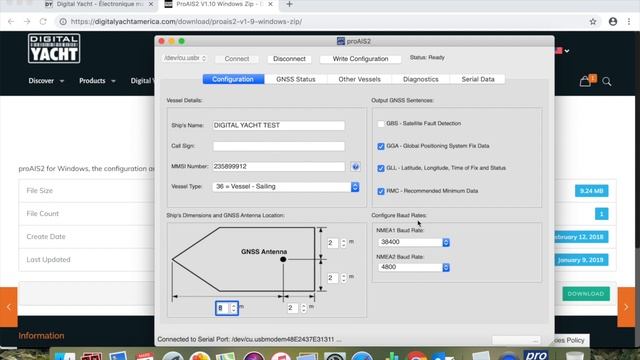This screenshot has height=360, width=640.
Task: Click the January 9, 2019 date badge
Action: click(581, 260)
